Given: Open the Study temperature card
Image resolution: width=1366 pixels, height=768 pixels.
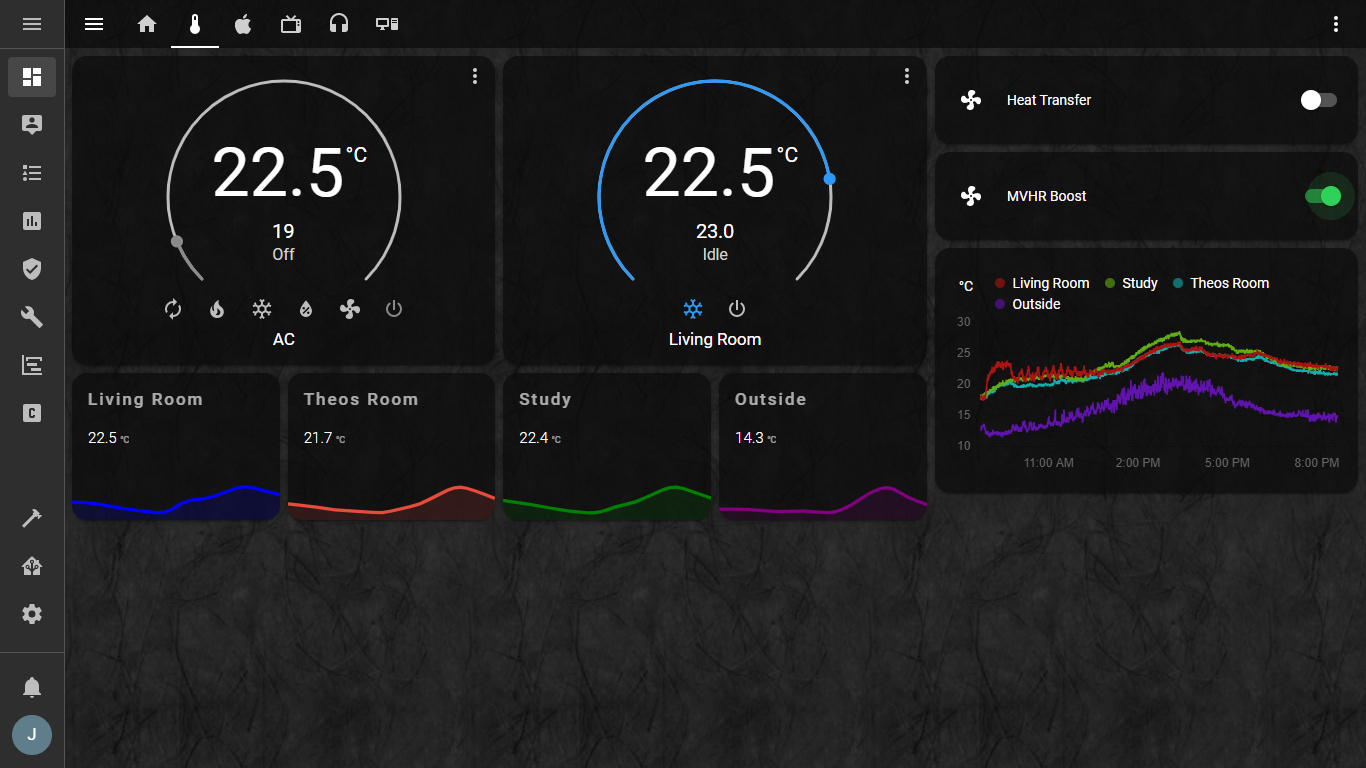Looking at the screenshot, I should click(606, 446).
